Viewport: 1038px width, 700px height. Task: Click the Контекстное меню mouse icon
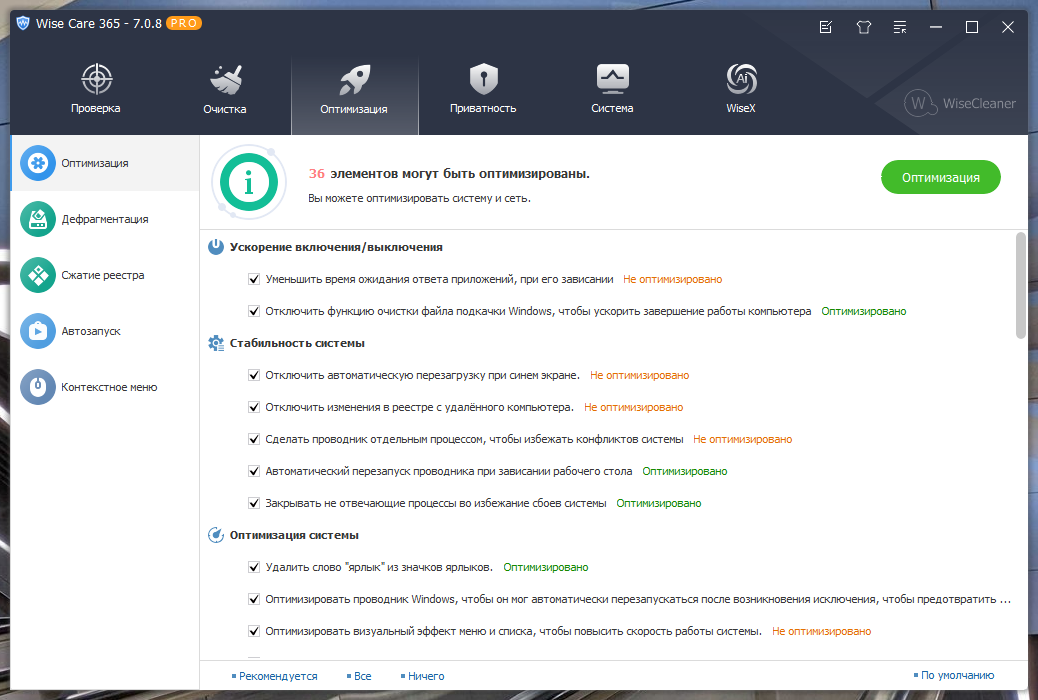pos(38,387)
